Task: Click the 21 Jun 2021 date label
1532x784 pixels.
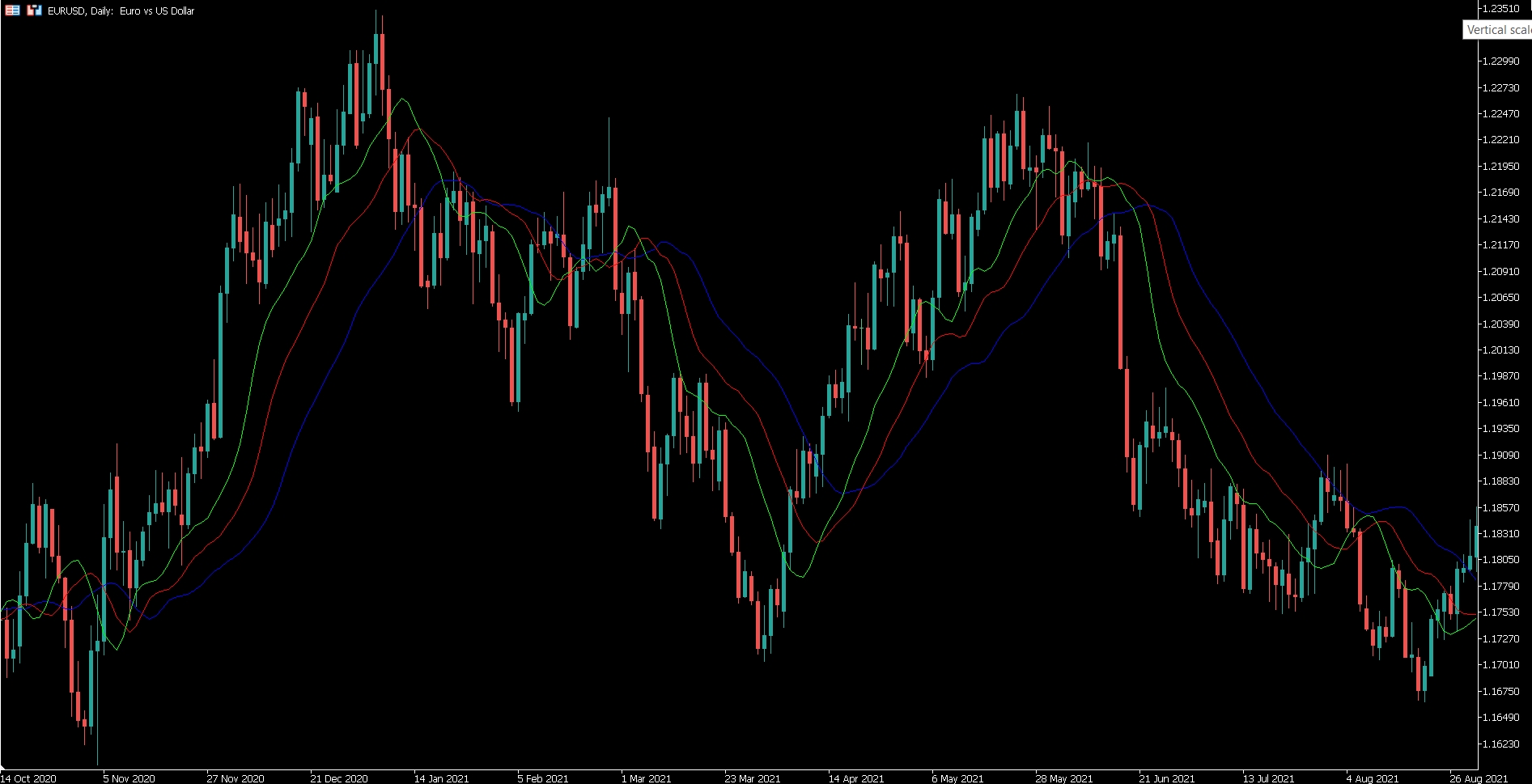Action: 1167,778
